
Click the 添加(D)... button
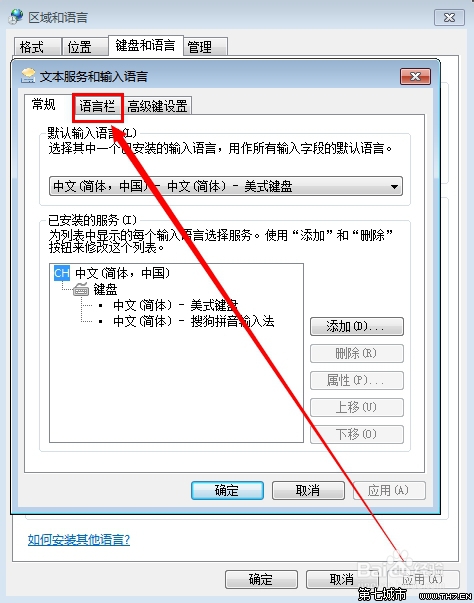[357, 326]
